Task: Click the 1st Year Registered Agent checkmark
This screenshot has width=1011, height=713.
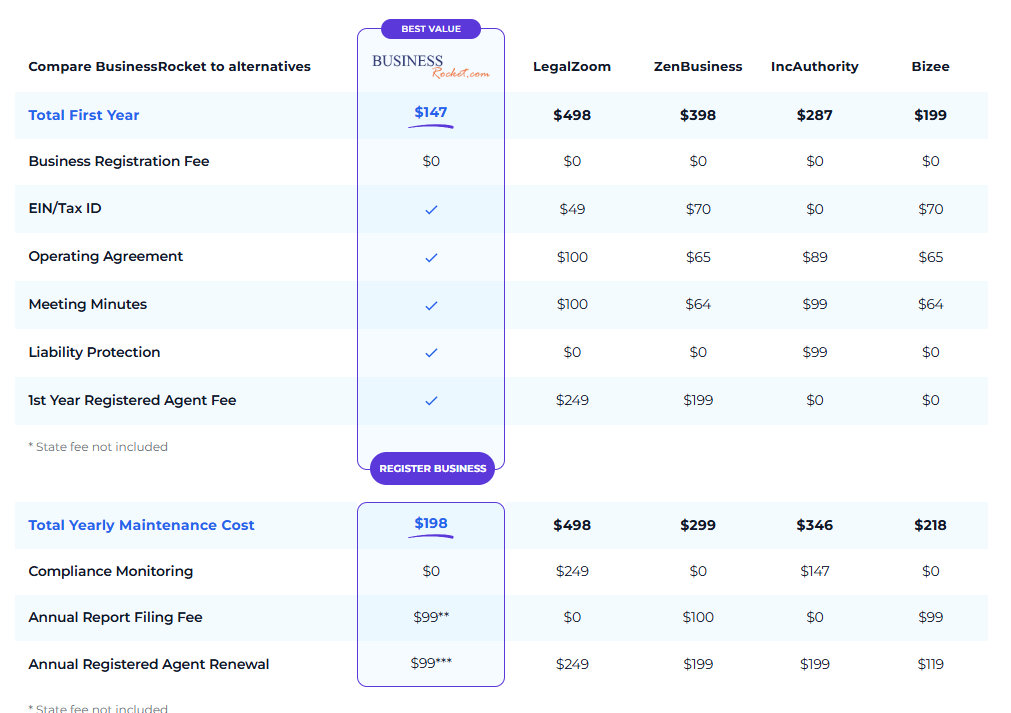Action: coord(431,400)
